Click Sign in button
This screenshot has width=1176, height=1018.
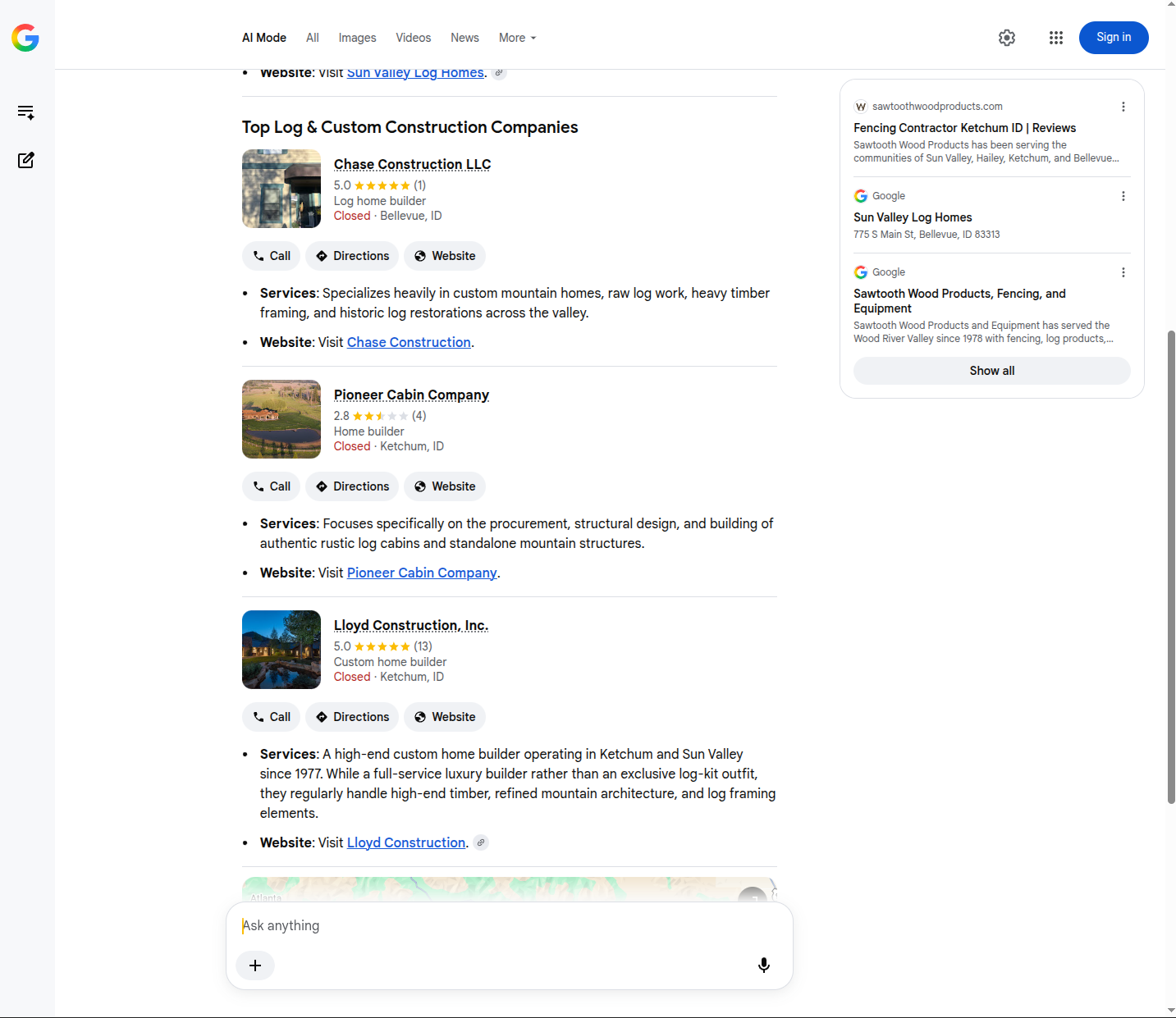1114,38
